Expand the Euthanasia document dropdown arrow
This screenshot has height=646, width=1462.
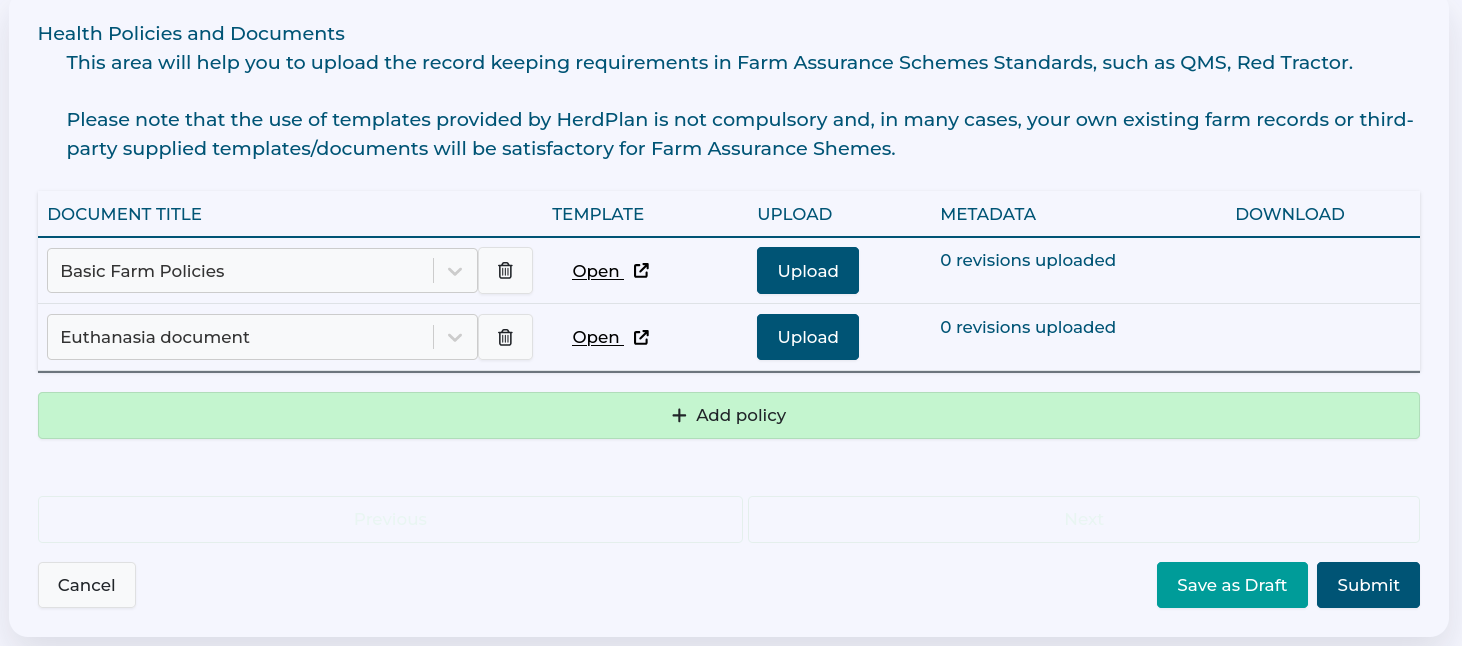[x=455, y=338]
